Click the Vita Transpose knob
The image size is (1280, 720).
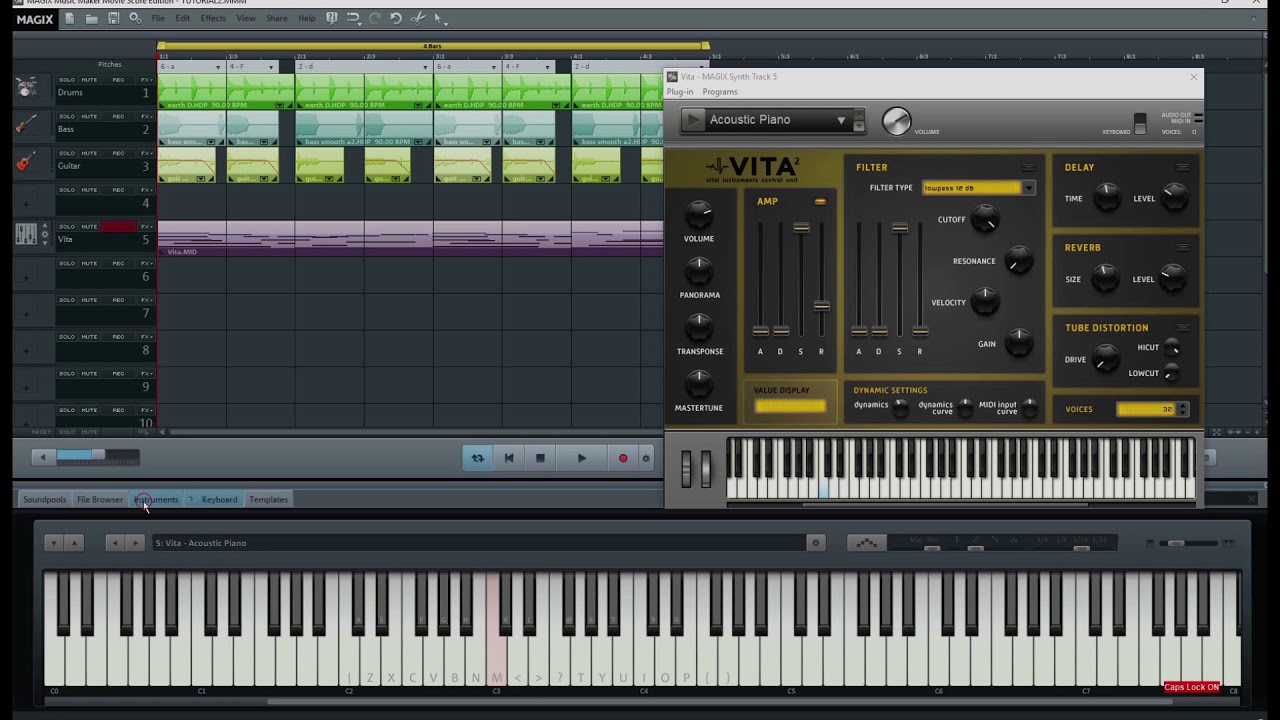click(x=699, y=326)
